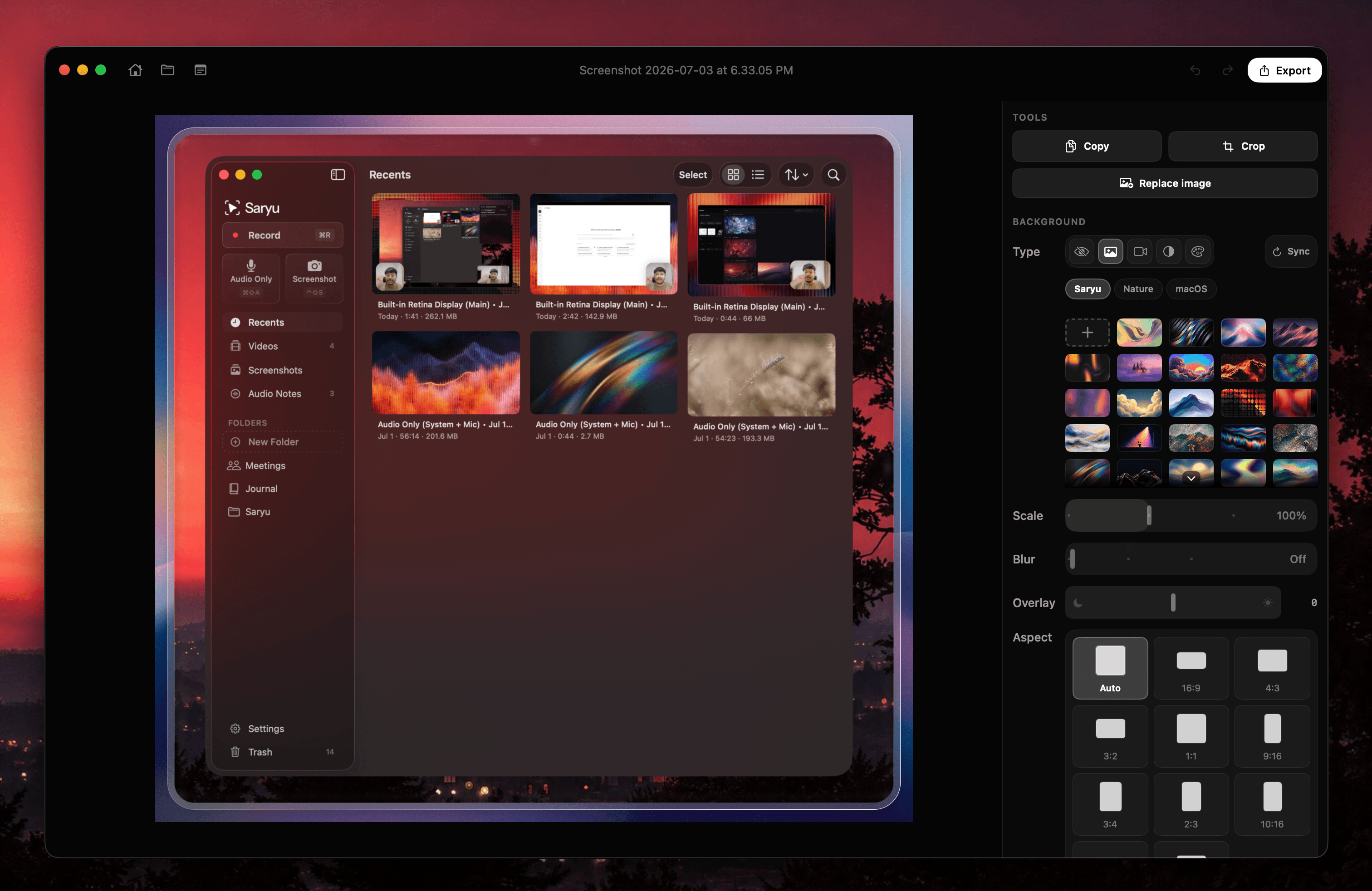
Task: Pick the pastel swirl wallpaper
Action: [x=1139, y=333]
